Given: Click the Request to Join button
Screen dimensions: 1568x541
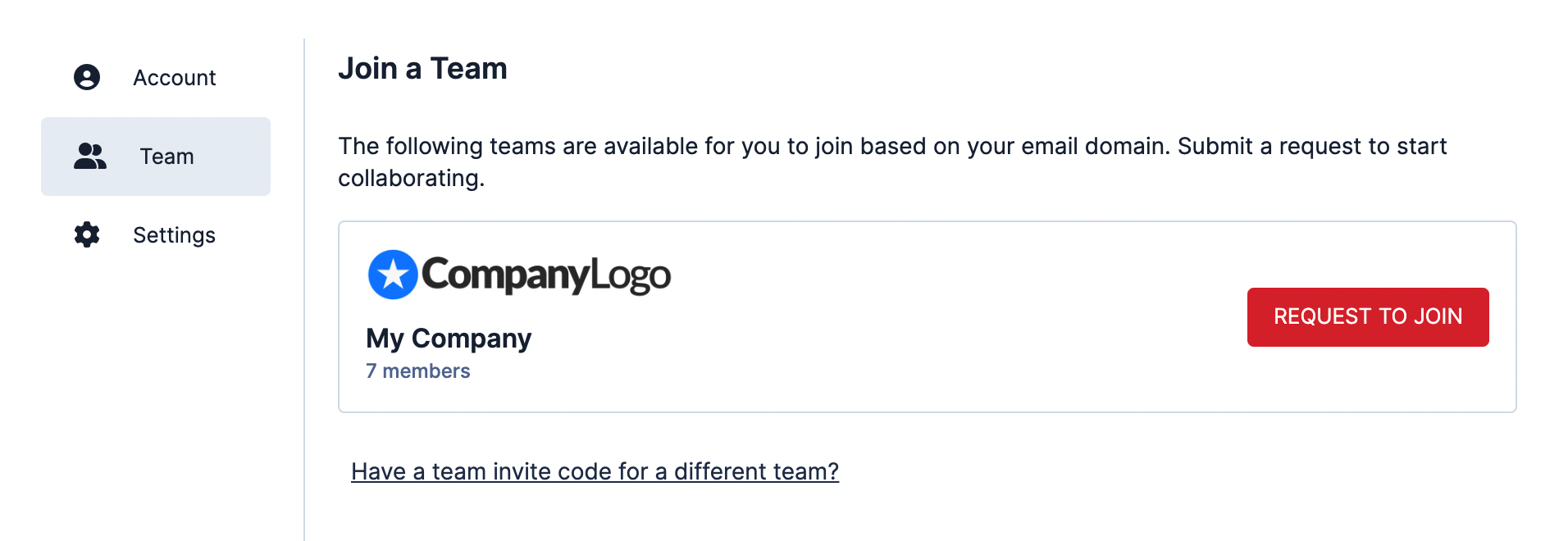Looking at the screenshot, I should pos(1367,316).
